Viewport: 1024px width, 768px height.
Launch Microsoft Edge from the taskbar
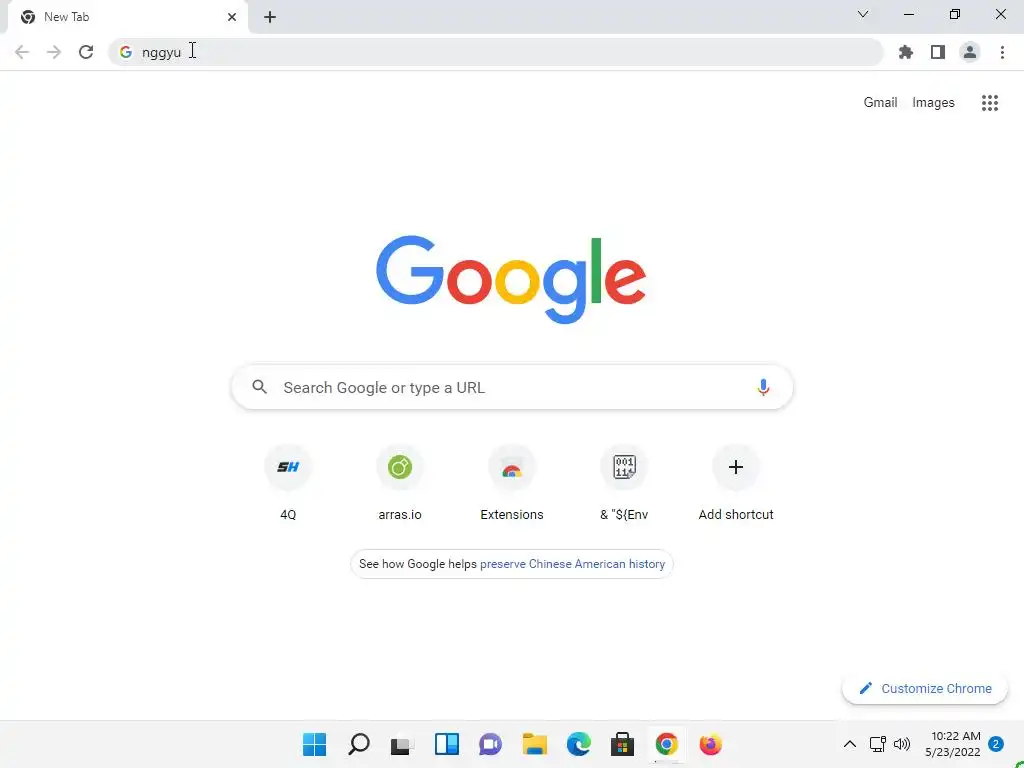(x=579, y=744)
